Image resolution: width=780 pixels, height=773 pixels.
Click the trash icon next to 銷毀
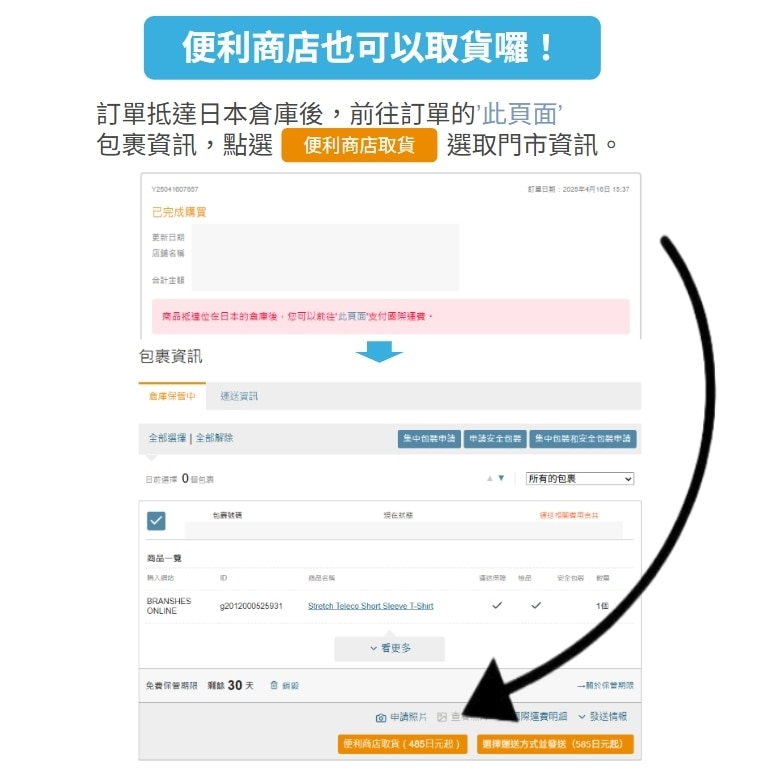coord(274,685)
